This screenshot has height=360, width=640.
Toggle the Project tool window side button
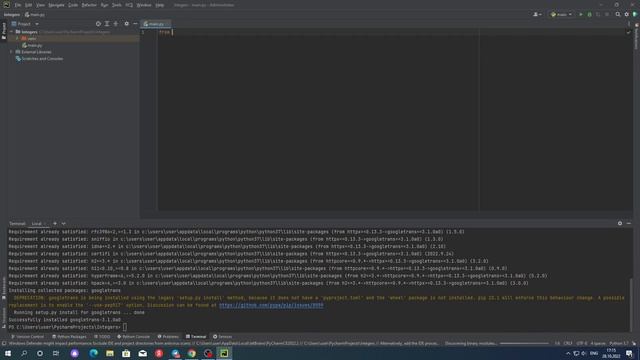[x=4, y=31]
